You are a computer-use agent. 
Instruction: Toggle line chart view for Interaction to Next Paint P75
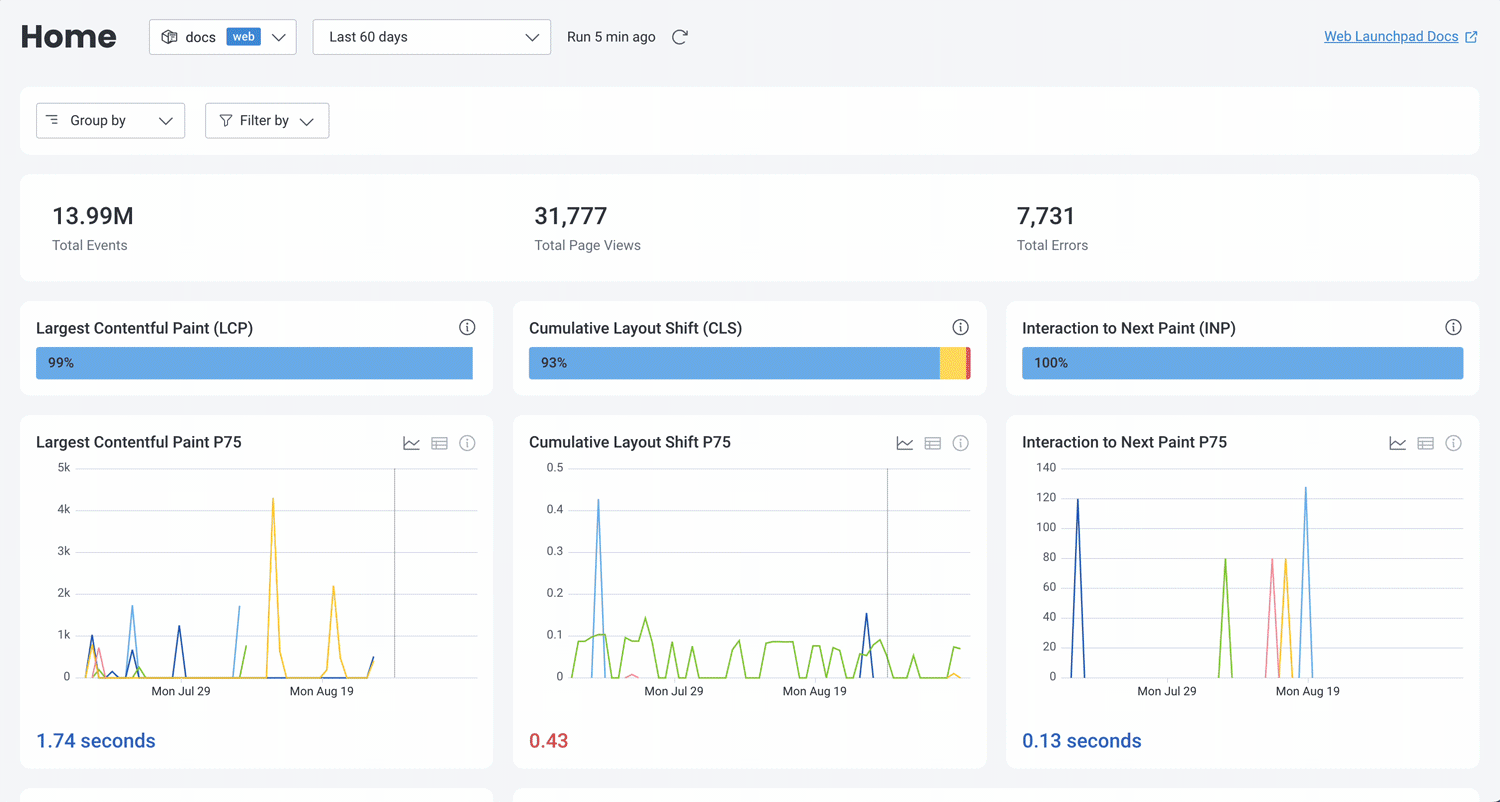click(x=1397, y=443)
